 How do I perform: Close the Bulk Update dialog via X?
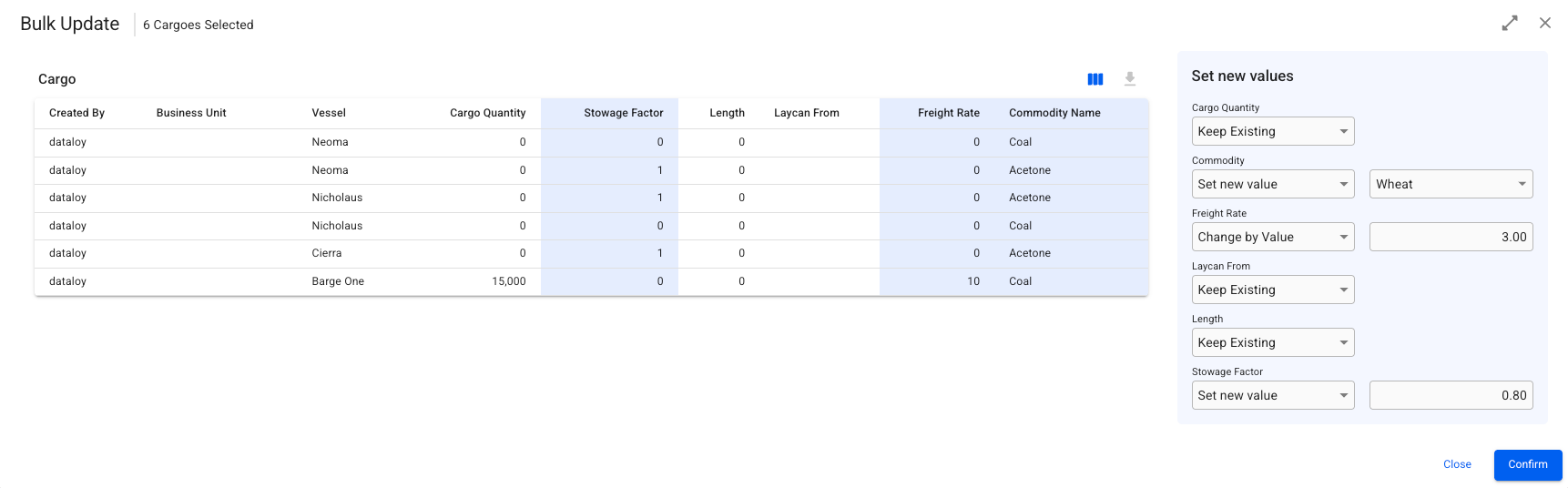[x=1544, y=24]
